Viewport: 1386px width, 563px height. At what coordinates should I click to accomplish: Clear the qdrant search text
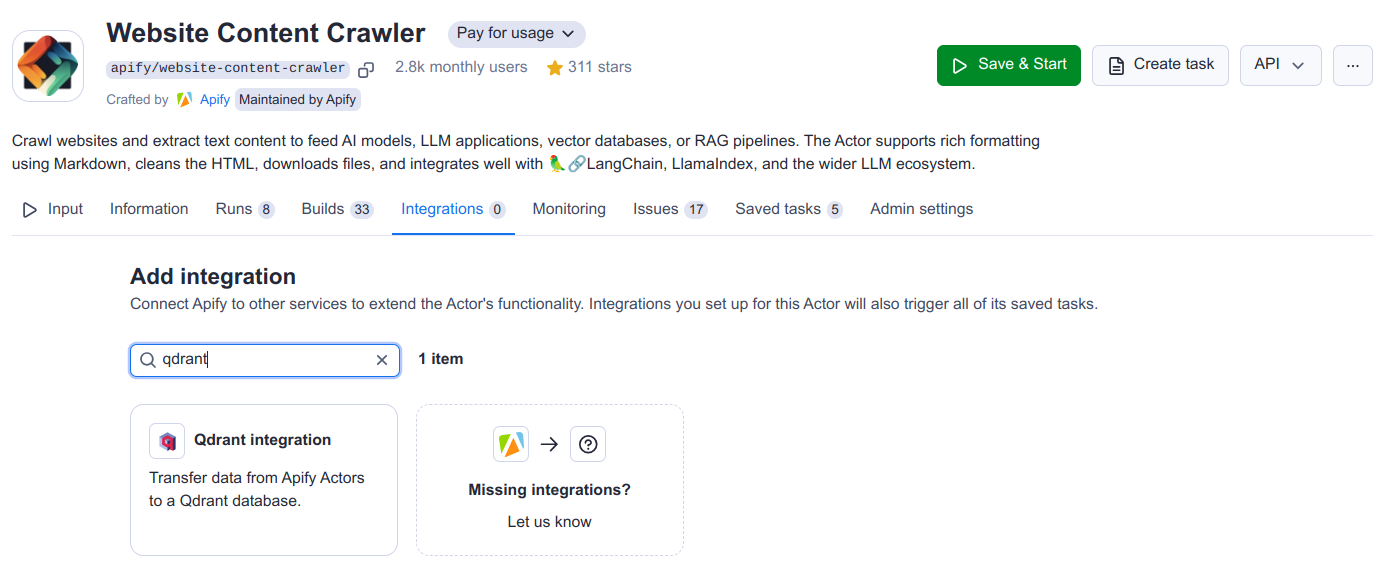pyautogui.click(x=381, y=360)
